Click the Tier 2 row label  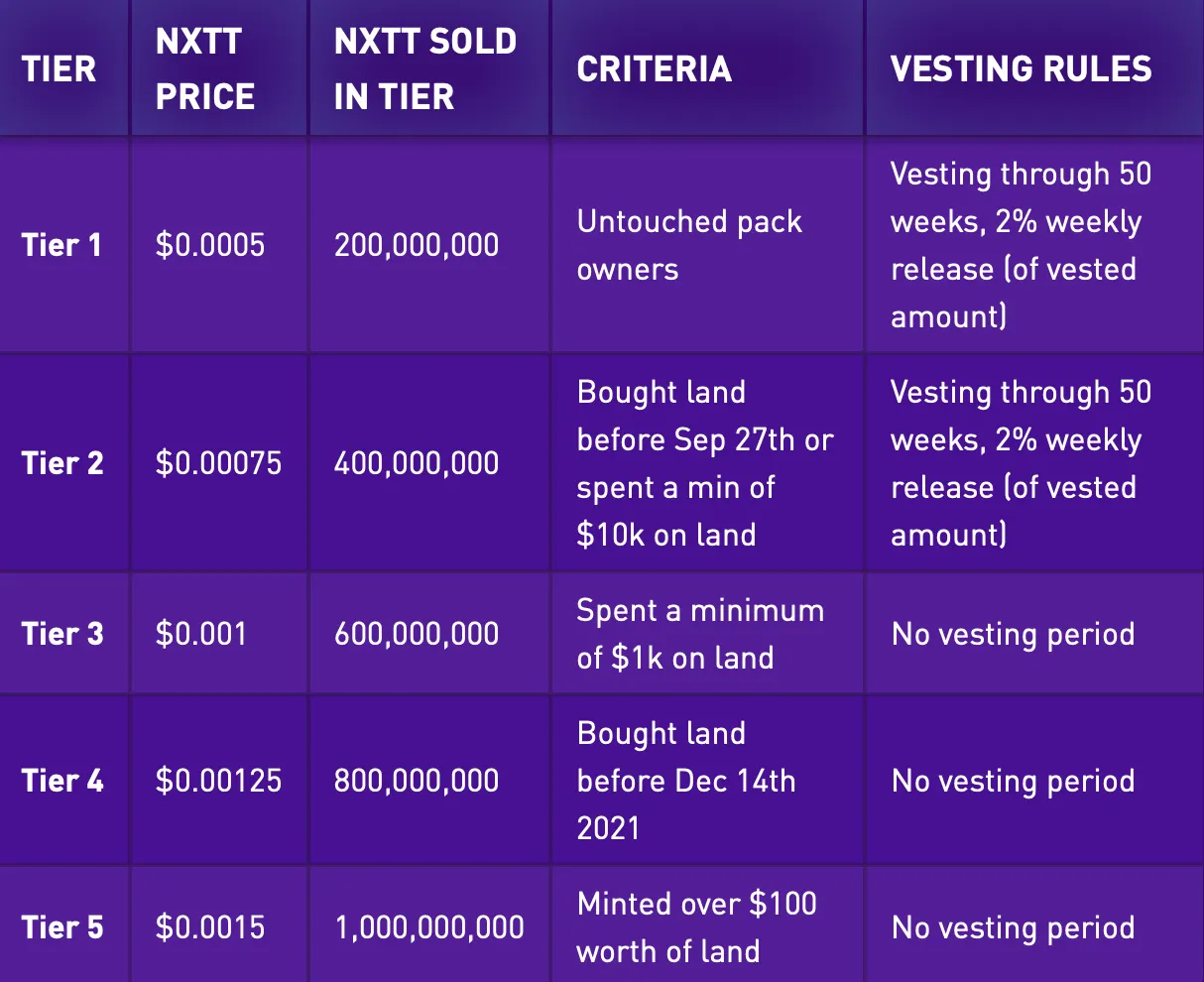point(62,463)
